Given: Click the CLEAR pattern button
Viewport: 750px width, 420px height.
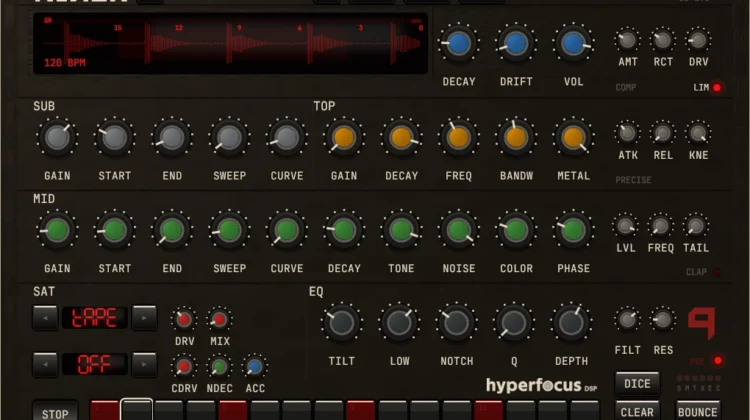Looking at the screenshot, I should pos(637,411).
